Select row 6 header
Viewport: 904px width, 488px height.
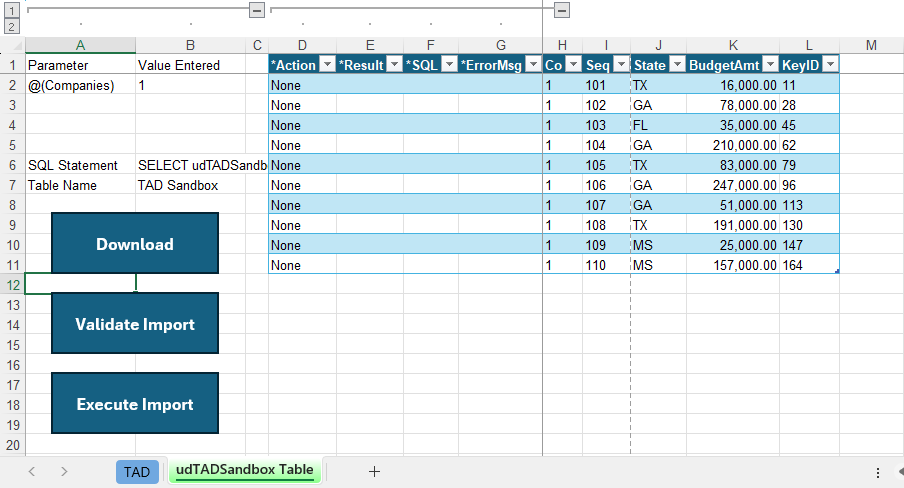point(13,165)
